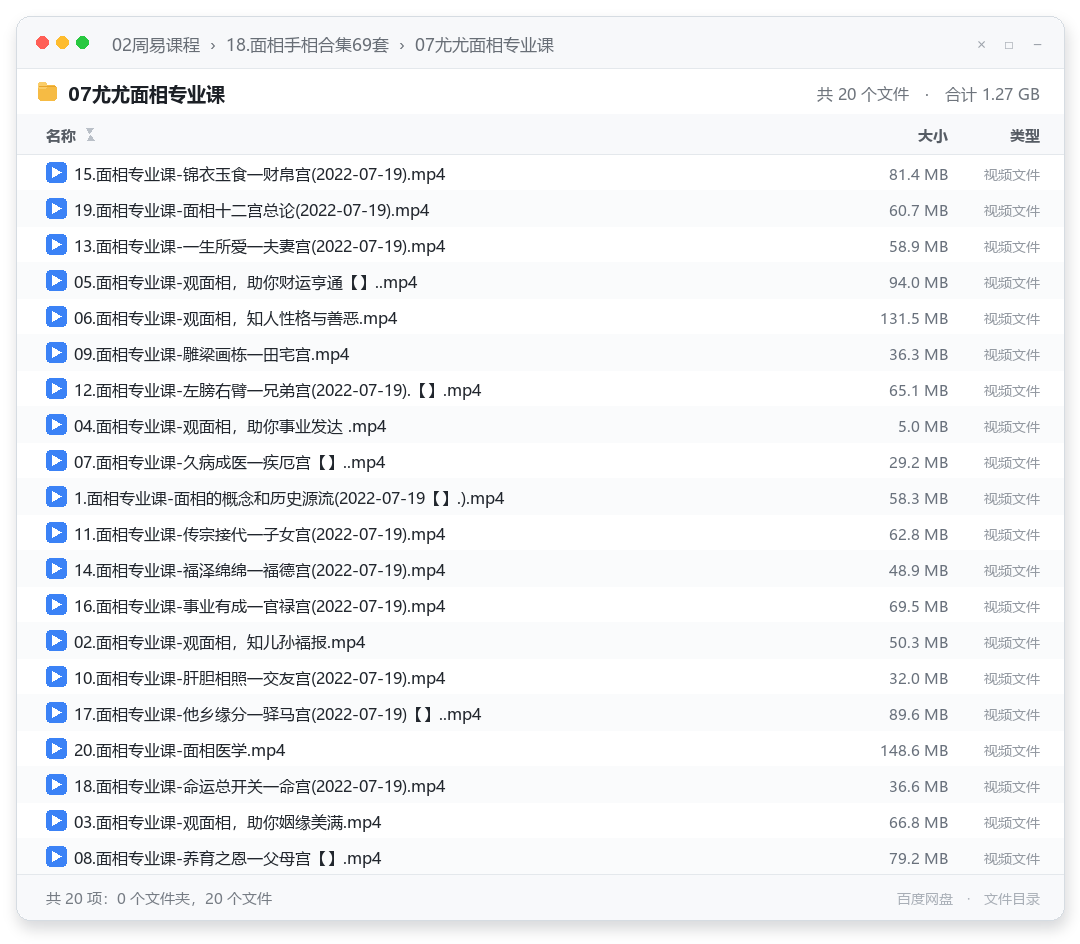Click the 文件目录 footer label
Screen dimensions: 1080x944
[x=1012, y=899]
